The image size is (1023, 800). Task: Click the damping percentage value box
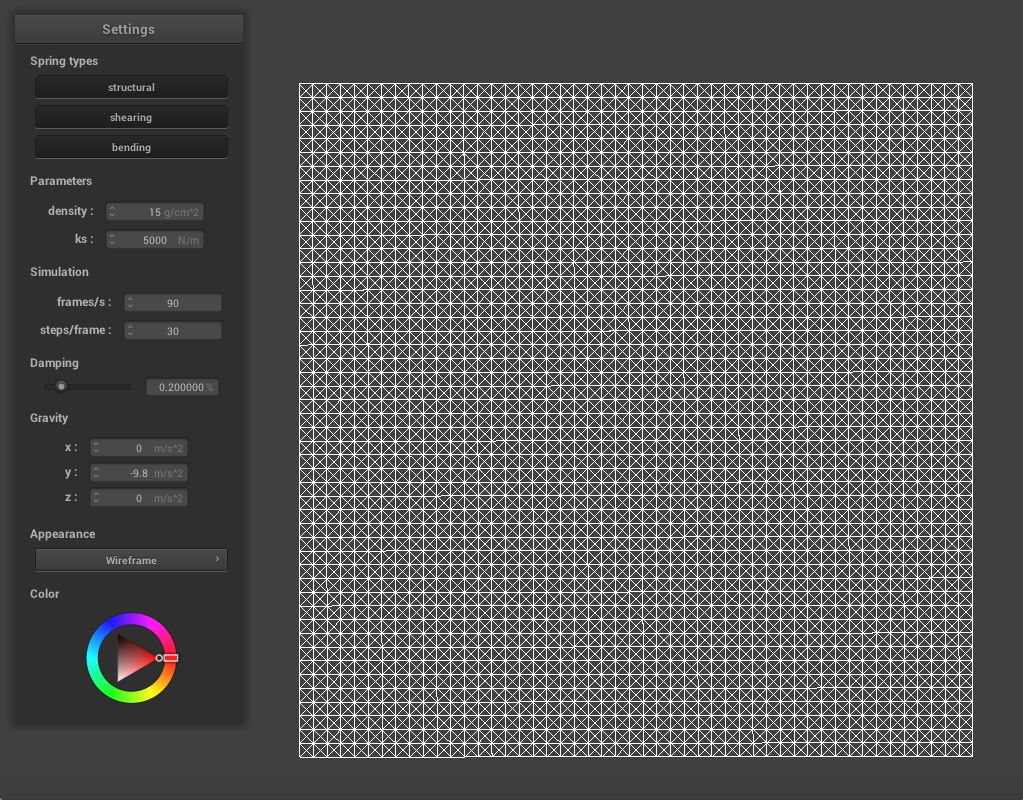click(x=182, y=387)
